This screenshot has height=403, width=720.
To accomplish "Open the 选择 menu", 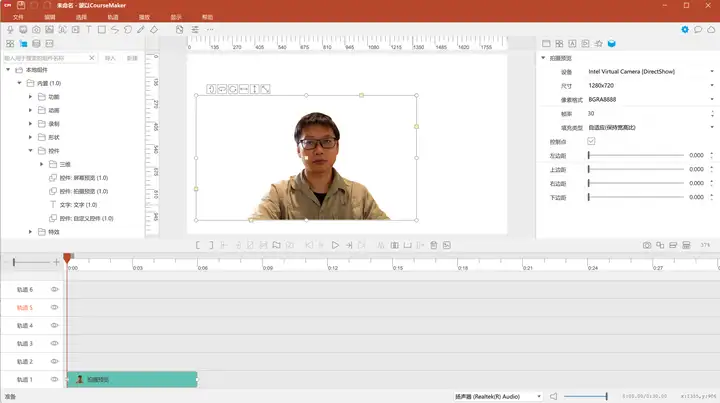I will coord(81,17).
